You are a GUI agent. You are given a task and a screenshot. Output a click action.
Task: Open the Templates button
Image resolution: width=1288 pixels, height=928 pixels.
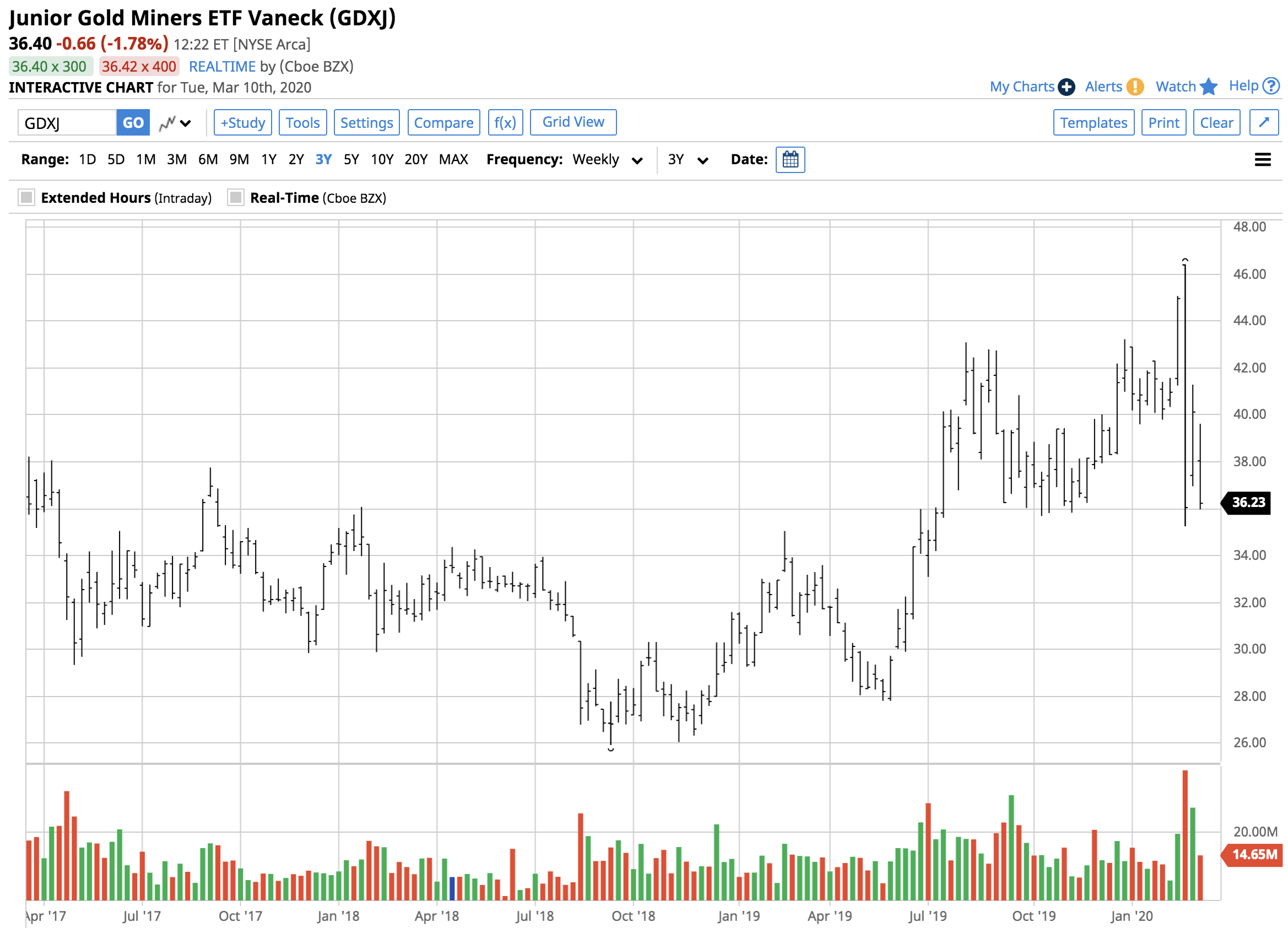[x=1093, y=123]
